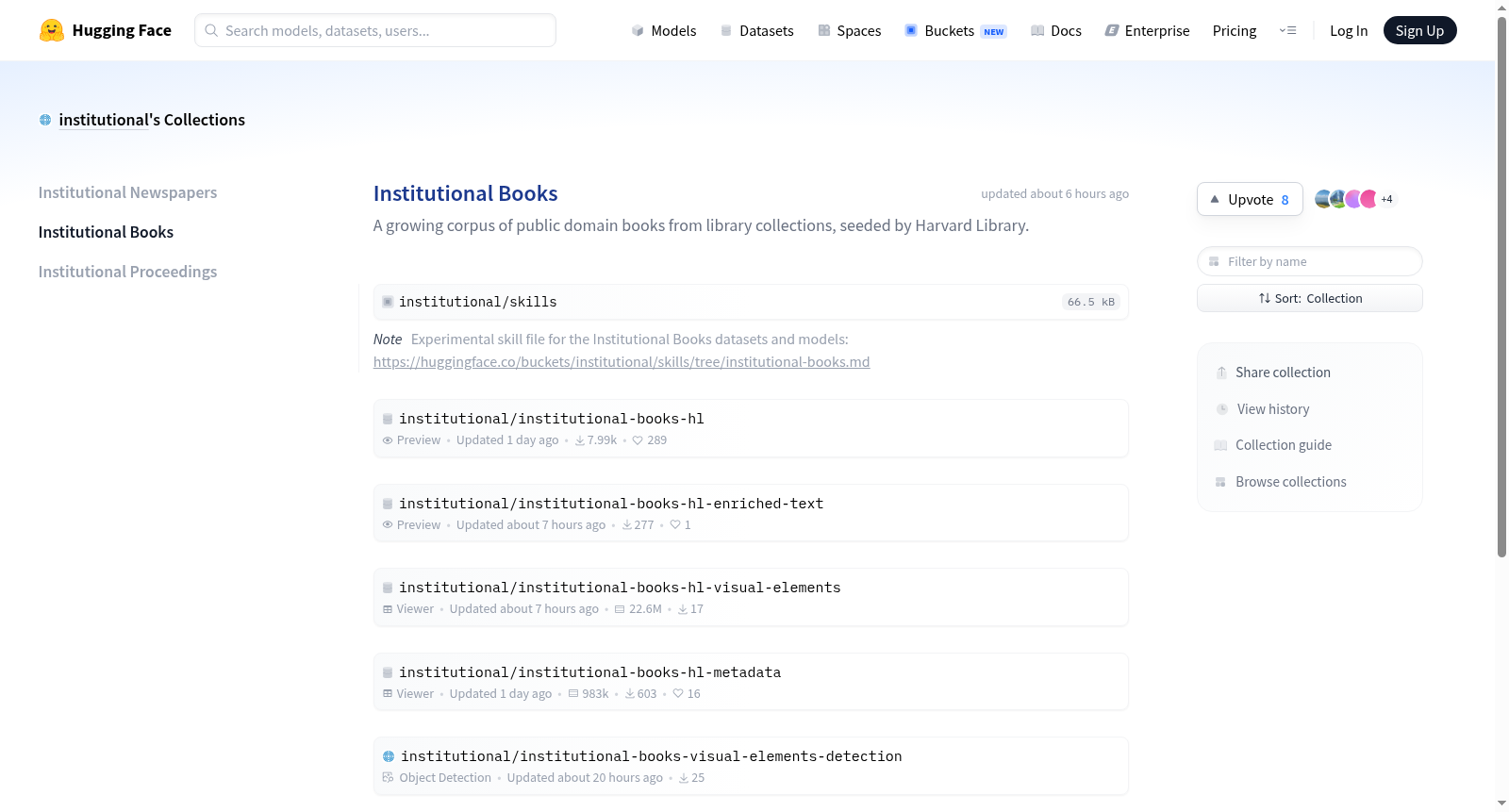Select Institutional Newspapers collection
1509x812 pixels.
(127, 192)
